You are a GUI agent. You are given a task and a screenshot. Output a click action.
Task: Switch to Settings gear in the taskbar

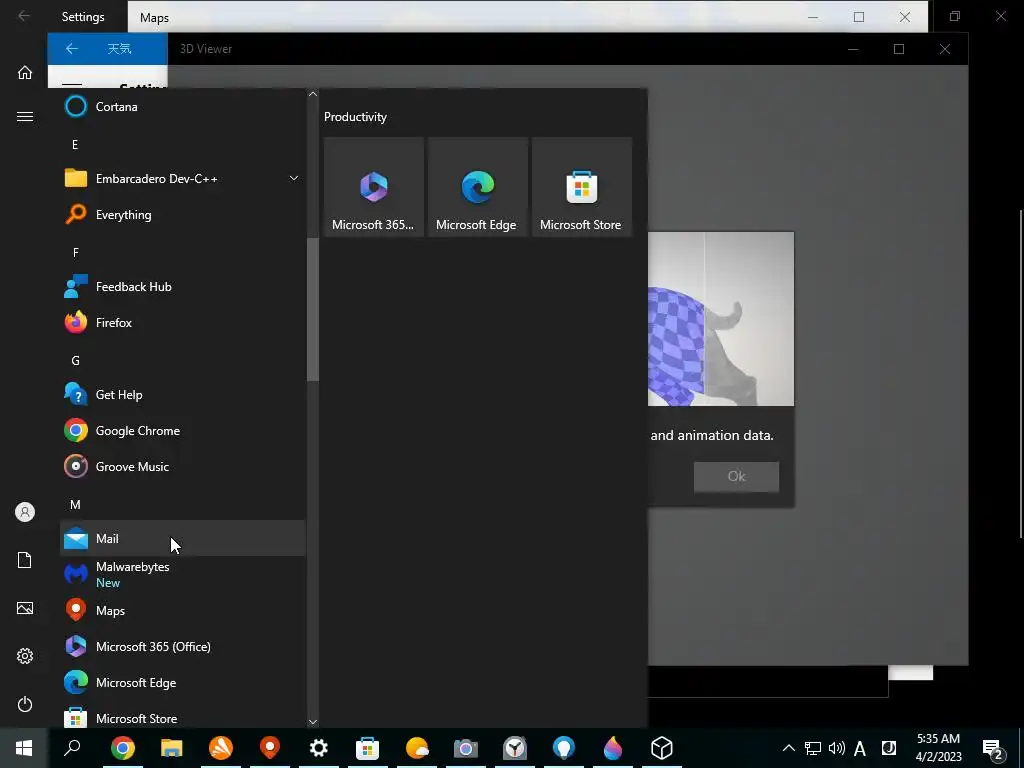[319, 748]
